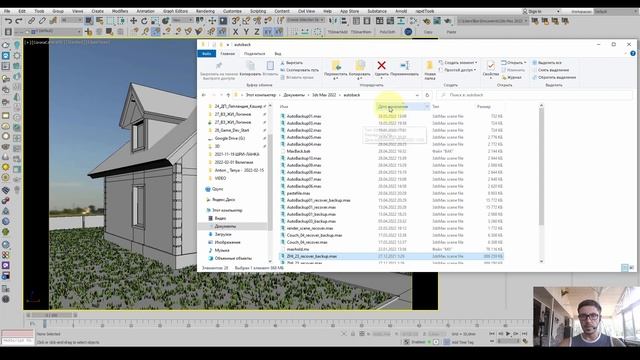Click the blue Explorer help question icon
640x360 pixels.
tap(633, 53)
